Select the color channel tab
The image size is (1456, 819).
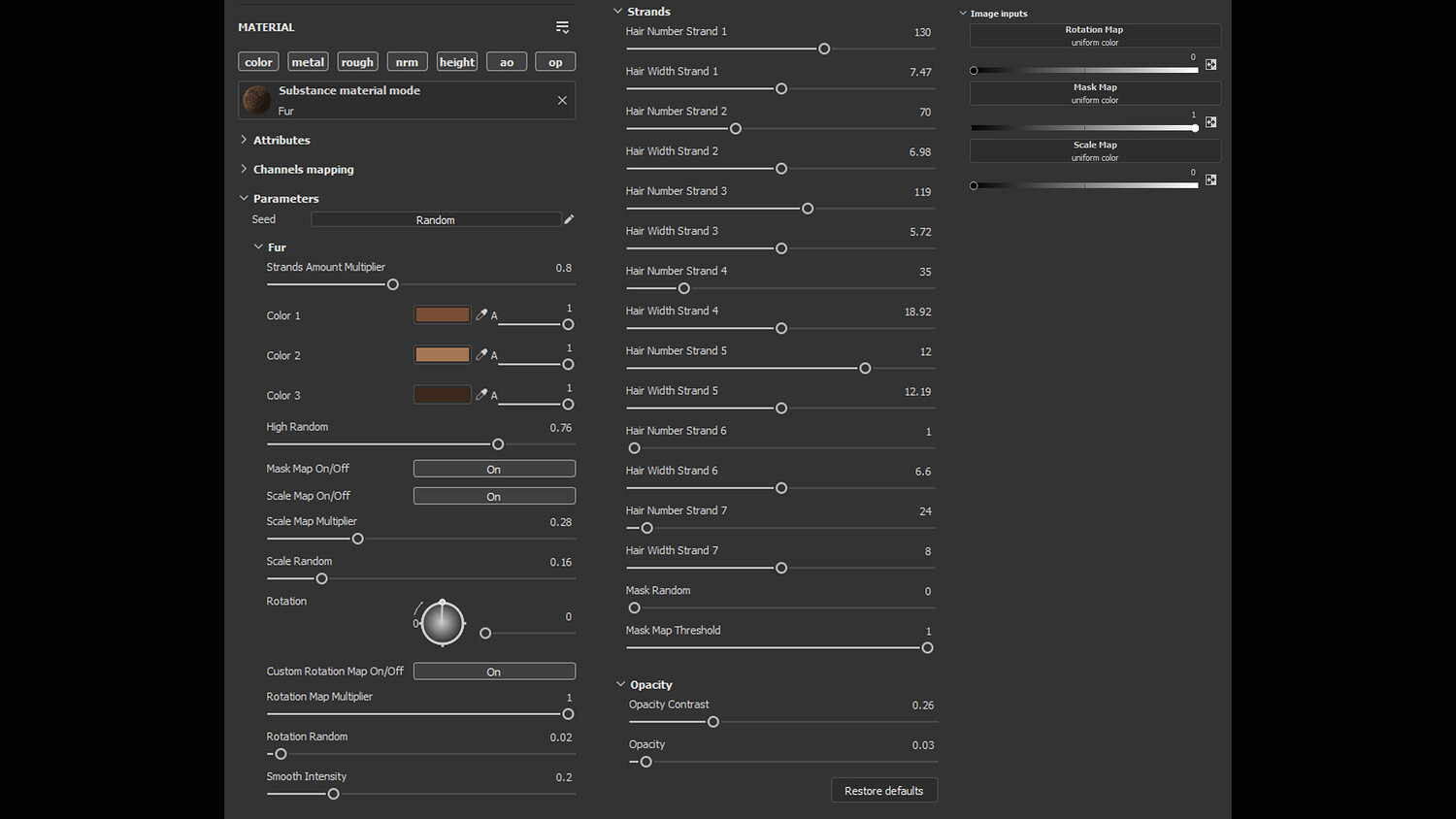pyautogui.click(x=258, y=62)
